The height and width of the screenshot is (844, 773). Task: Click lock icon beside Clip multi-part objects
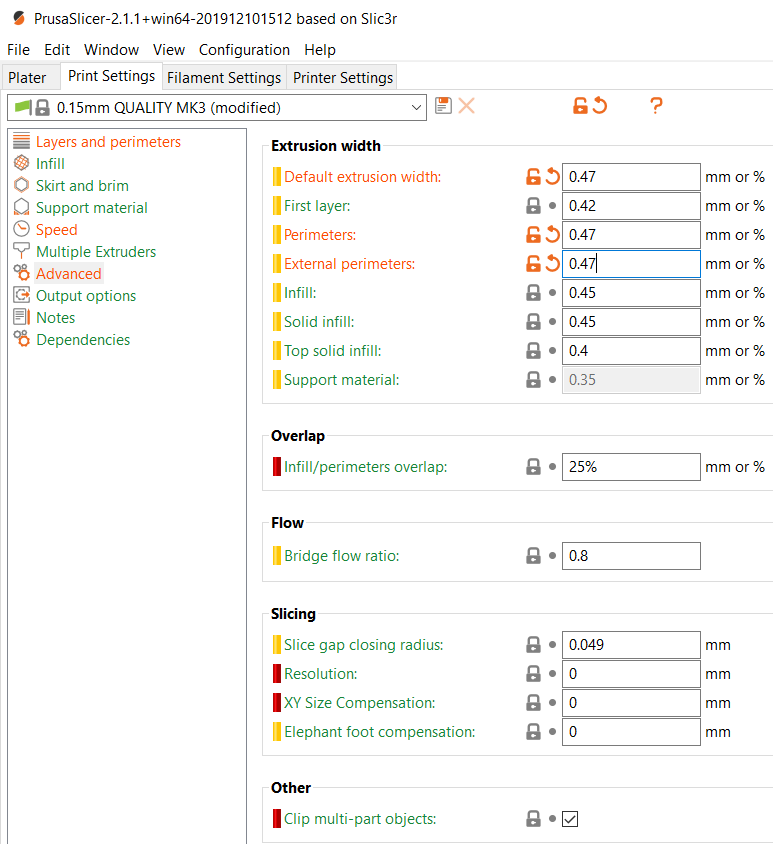click(x=533, y=819)
